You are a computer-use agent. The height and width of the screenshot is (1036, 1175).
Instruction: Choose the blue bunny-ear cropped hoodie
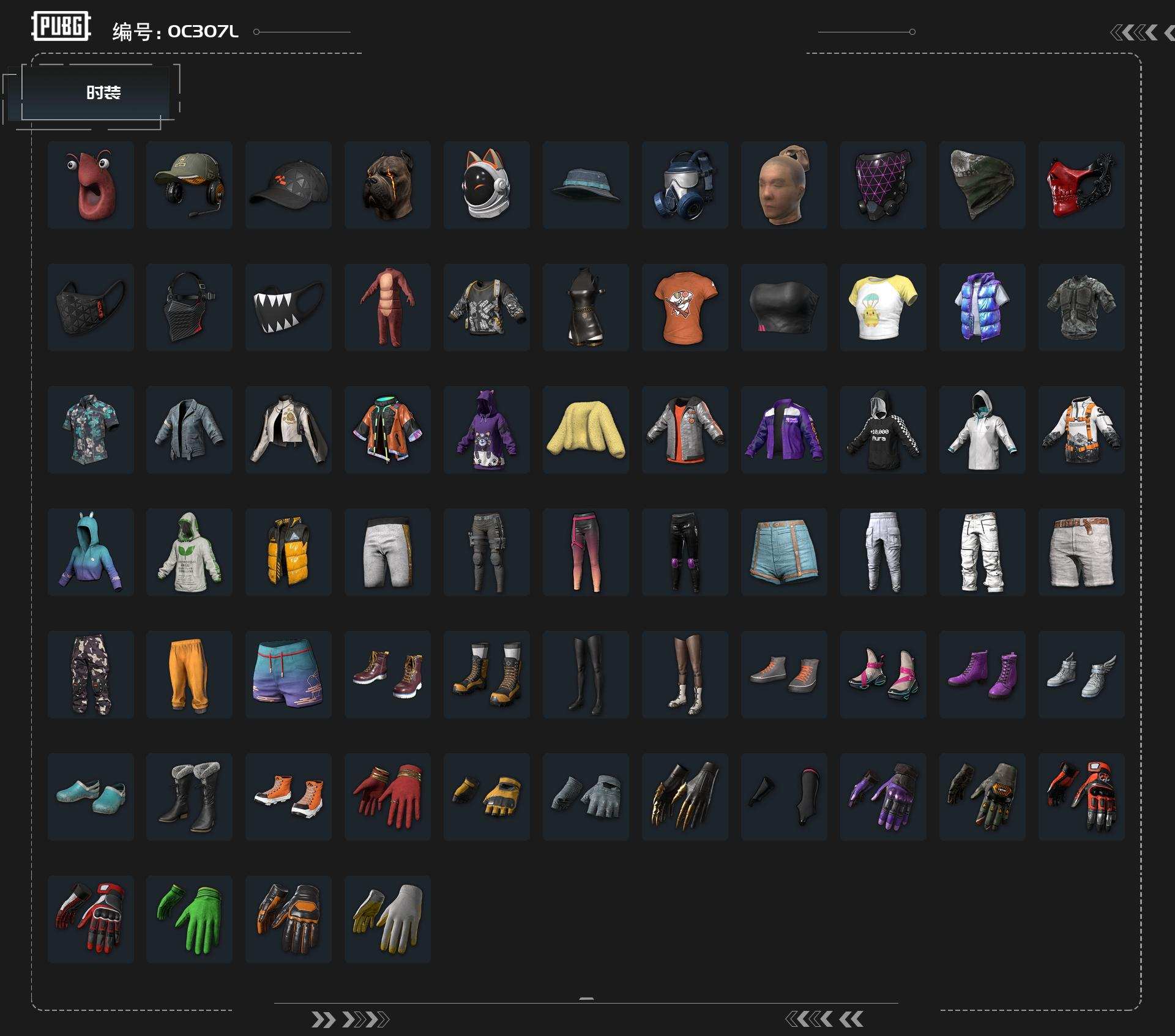(x=91, y=552)
